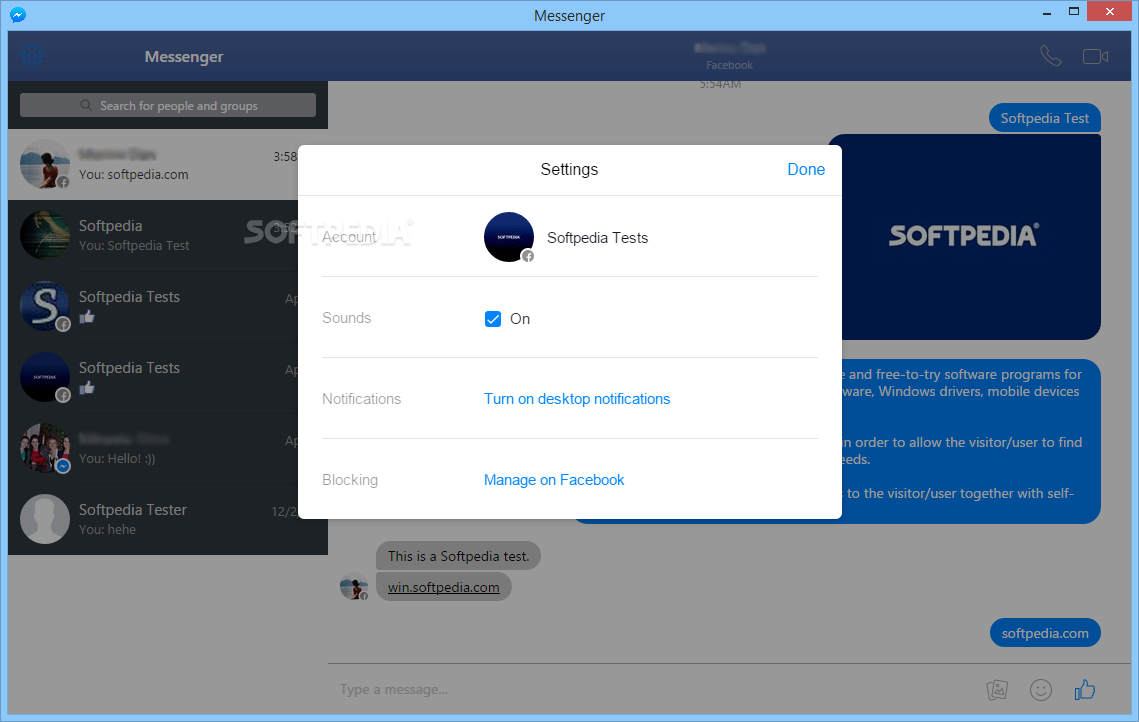
Task: Click the Facebook label under contact name
Action: [729, 65]
